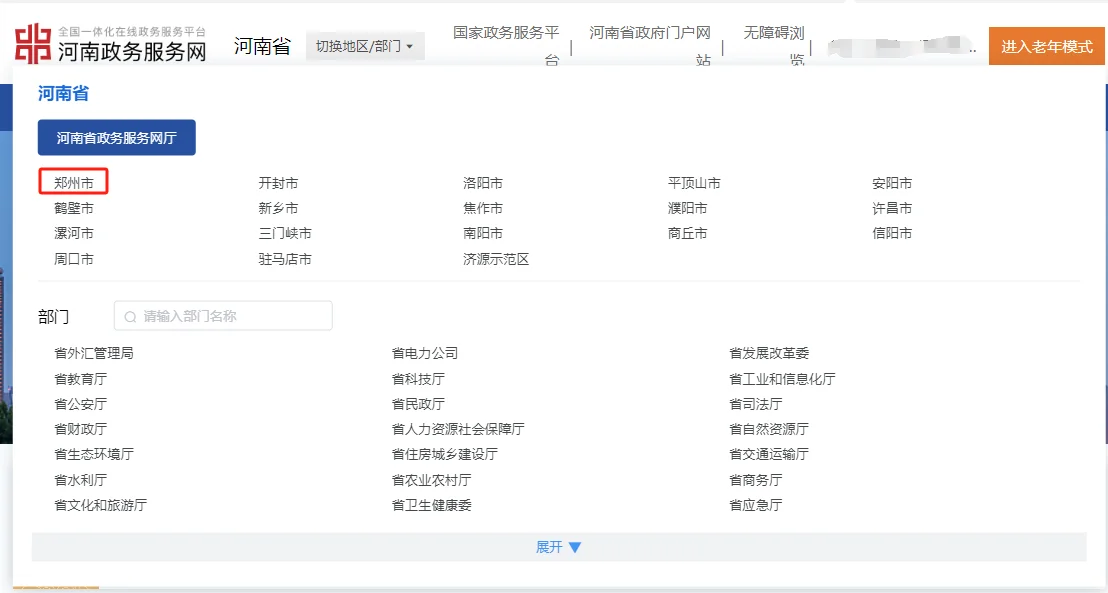Click the 河南省 label beside the logo
The width and height of the screenshot is (1108, 593).
point(262,47)
